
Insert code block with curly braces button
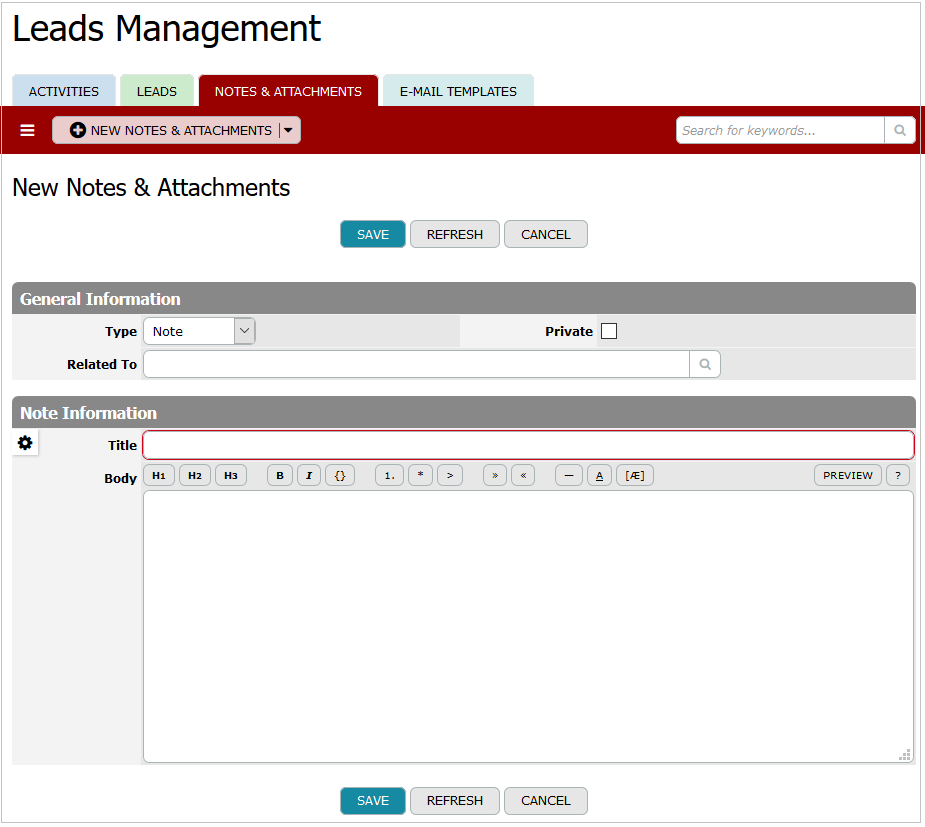340,476
